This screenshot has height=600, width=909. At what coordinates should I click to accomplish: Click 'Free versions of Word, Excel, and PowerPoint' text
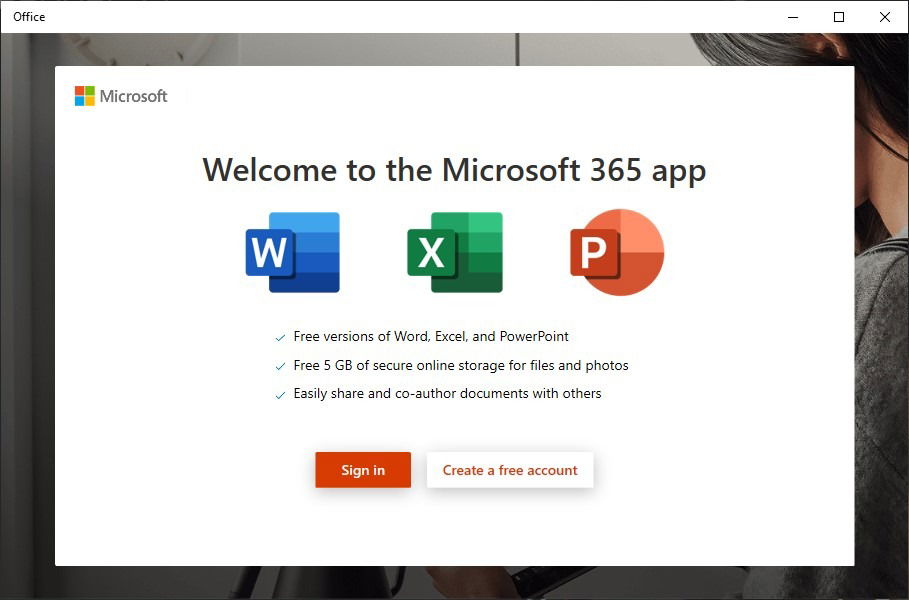click(431, 336)
